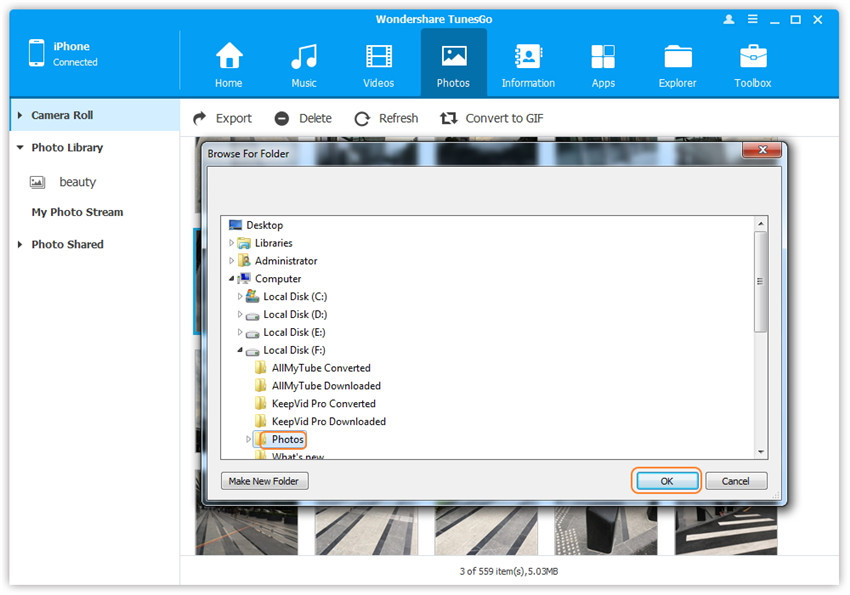
Task: Click the folder tree vertical scrollbar
Action: pyautogui.click(x=761, y=290)
